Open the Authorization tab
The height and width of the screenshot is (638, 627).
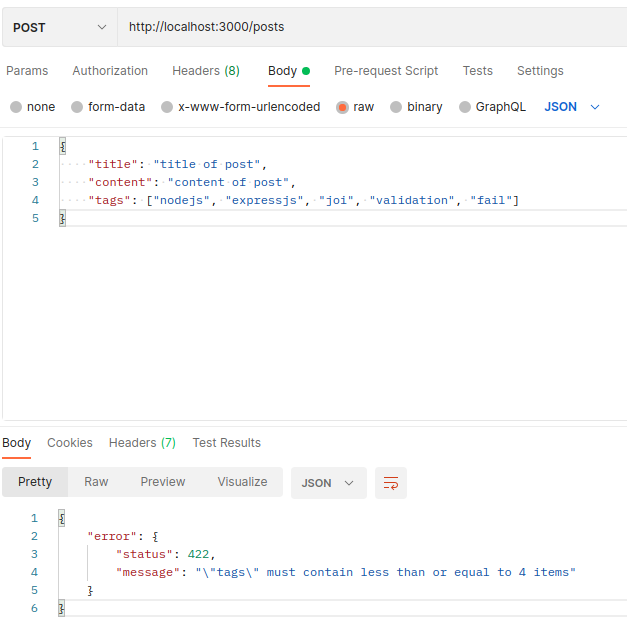(x=110, y=71)
